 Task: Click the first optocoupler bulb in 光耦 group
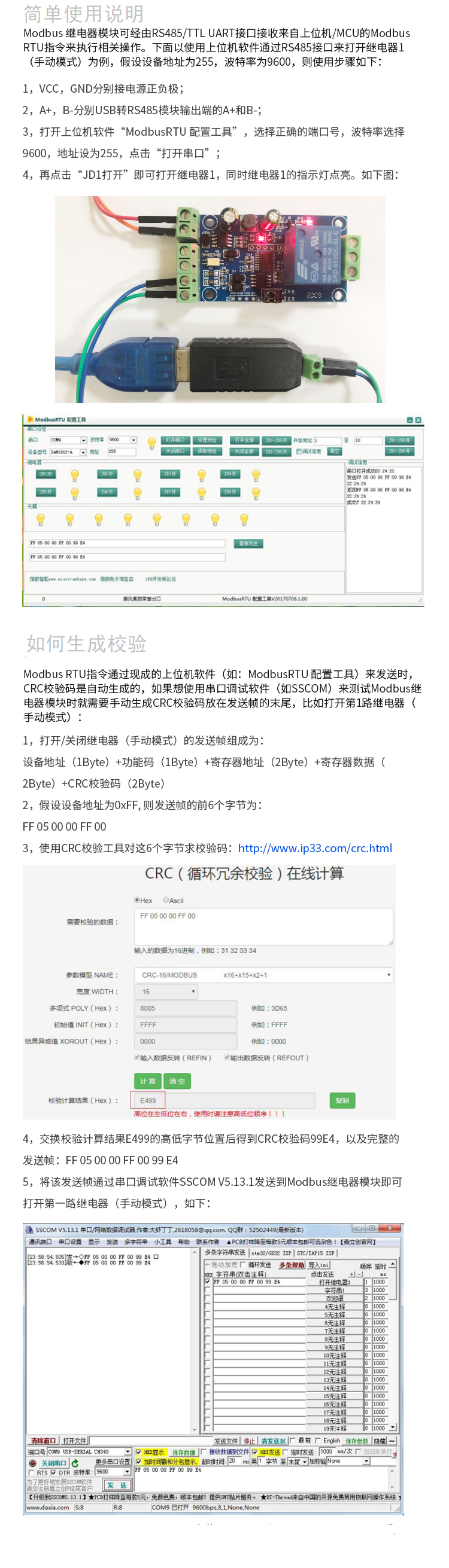pos(41,519)
